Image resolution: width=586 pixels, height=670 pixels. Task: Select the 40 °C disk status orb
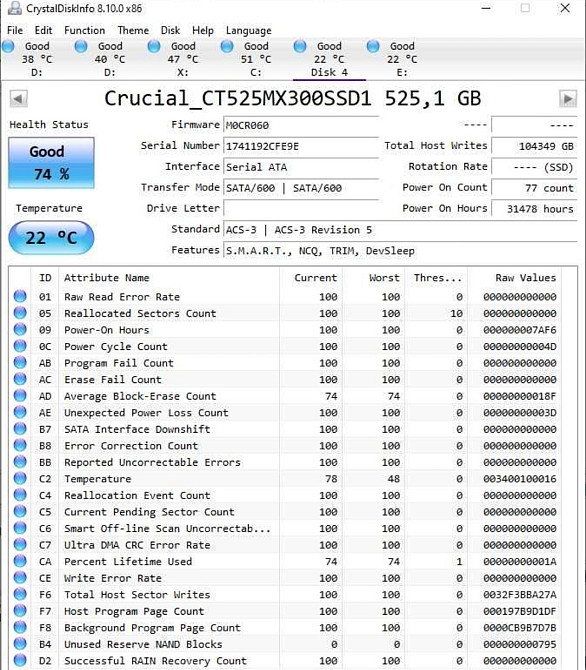[x=81, y=46]
